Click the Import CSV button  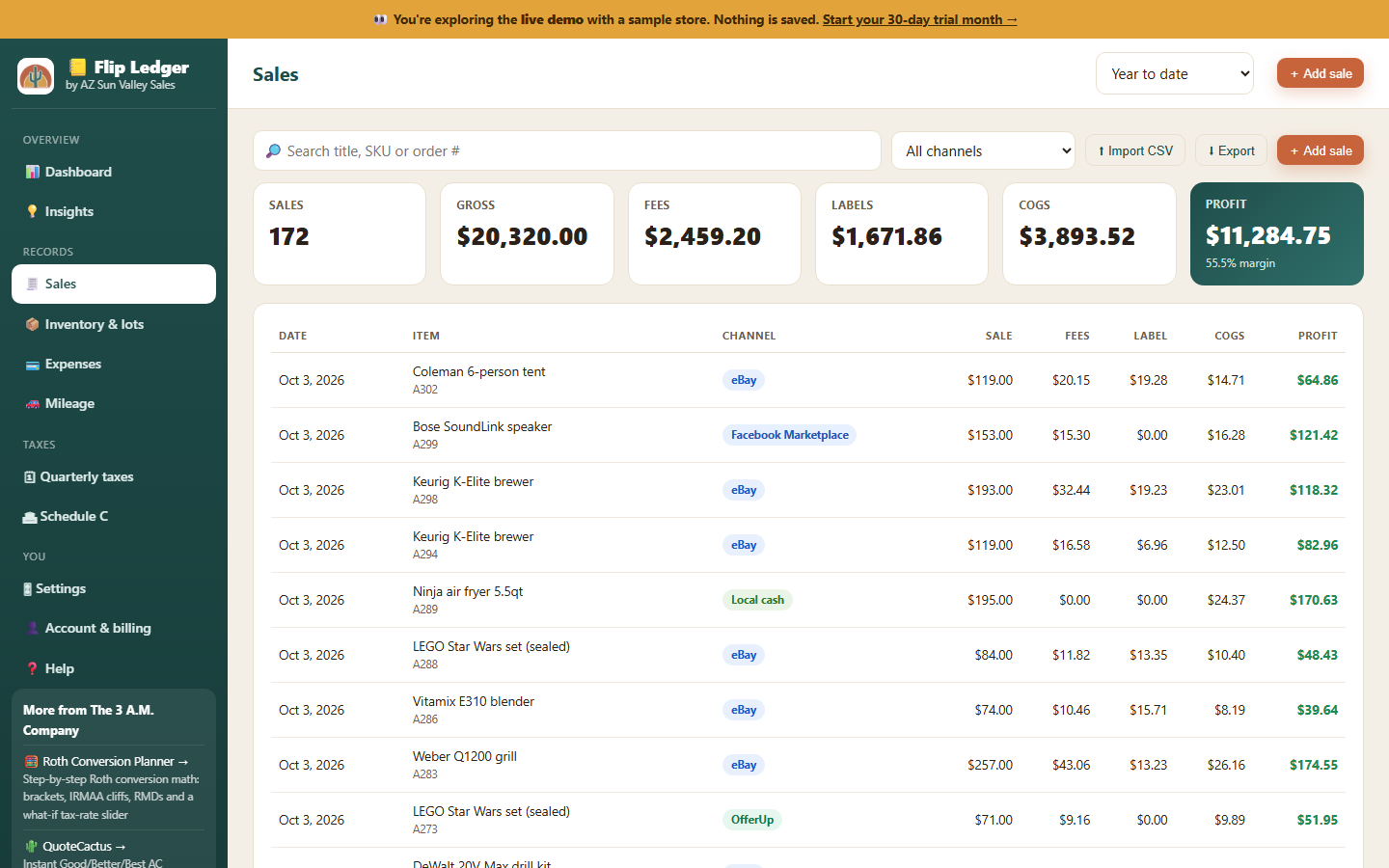tap(1135, 150)
